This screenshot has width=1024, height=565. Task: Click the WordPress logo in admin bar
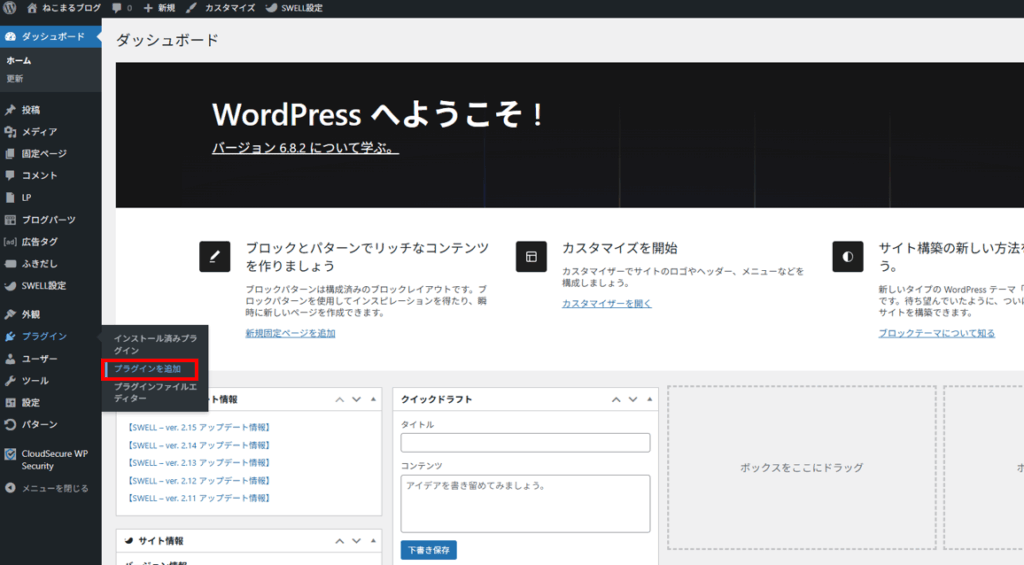9,8
